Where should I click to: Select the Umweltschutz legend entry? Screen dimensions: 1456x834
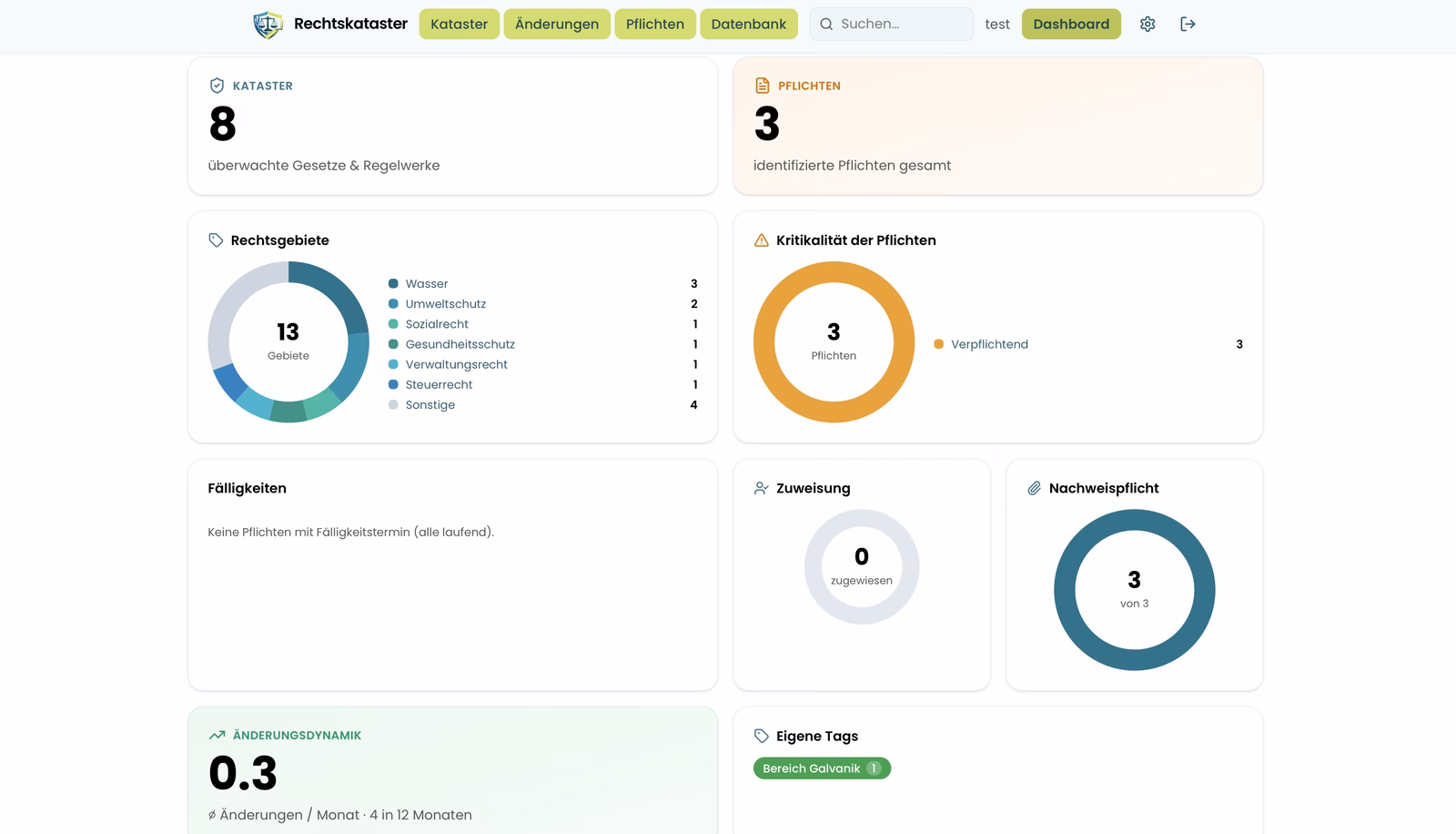coord(543,304)
